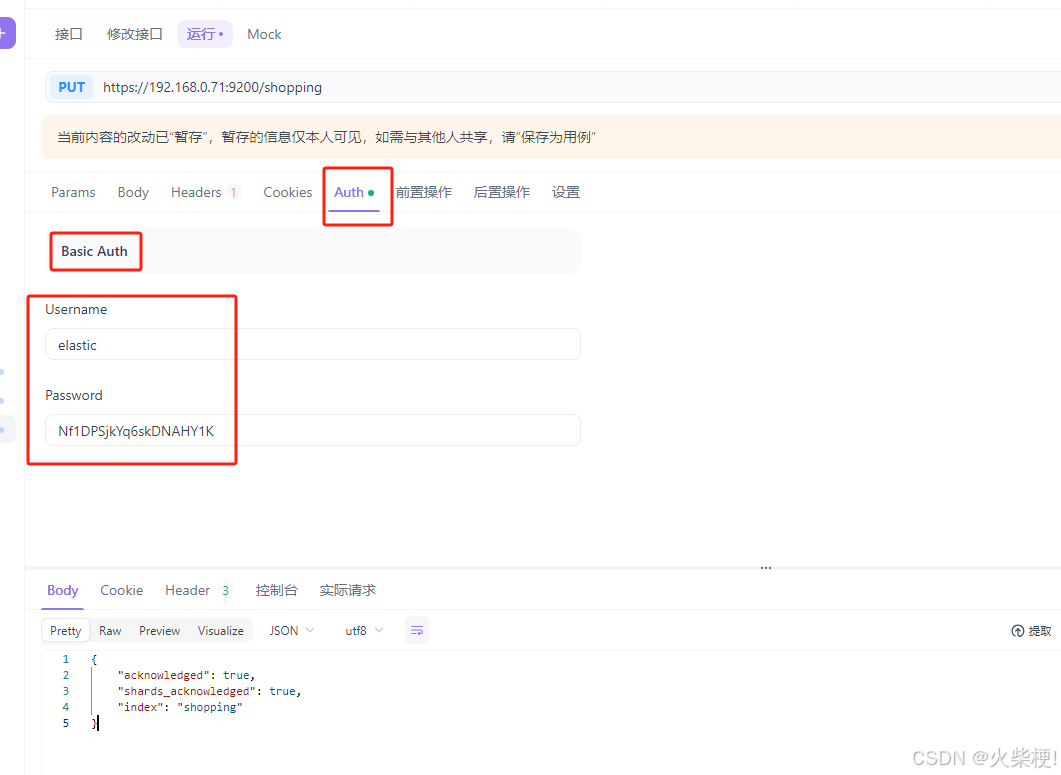The width and height of the screenshot is (1061, 775).
Task: Select the Cookies request tab
Action: [288, 192]
